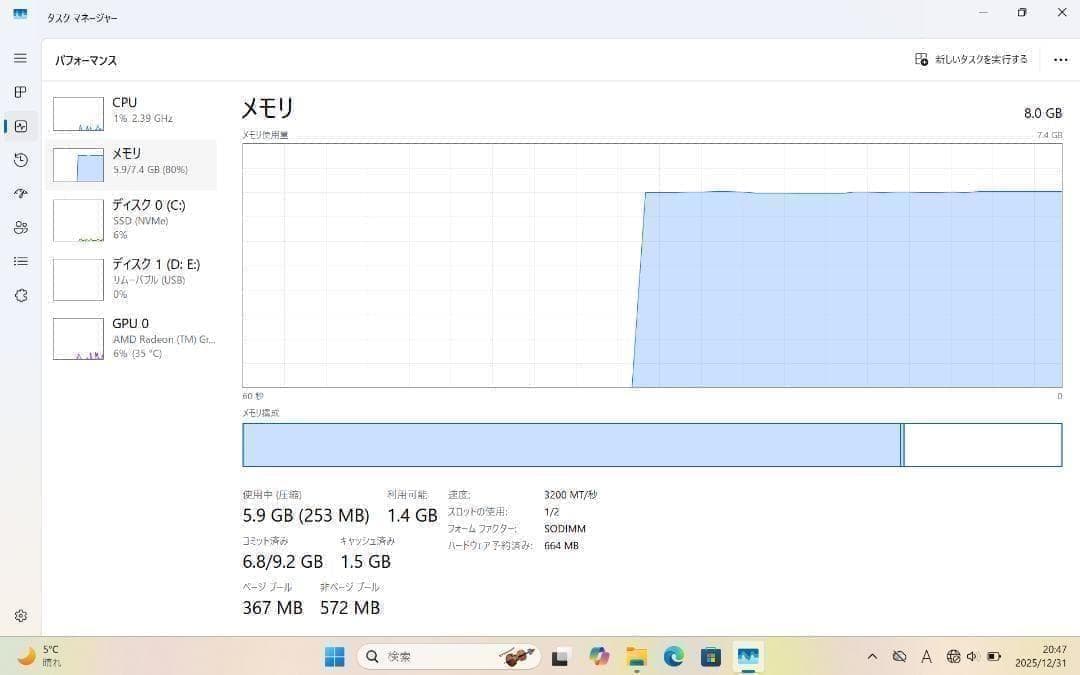Select ディスク 0 (C:) in list
1080x675 pixels.
(x=131, y=219)
